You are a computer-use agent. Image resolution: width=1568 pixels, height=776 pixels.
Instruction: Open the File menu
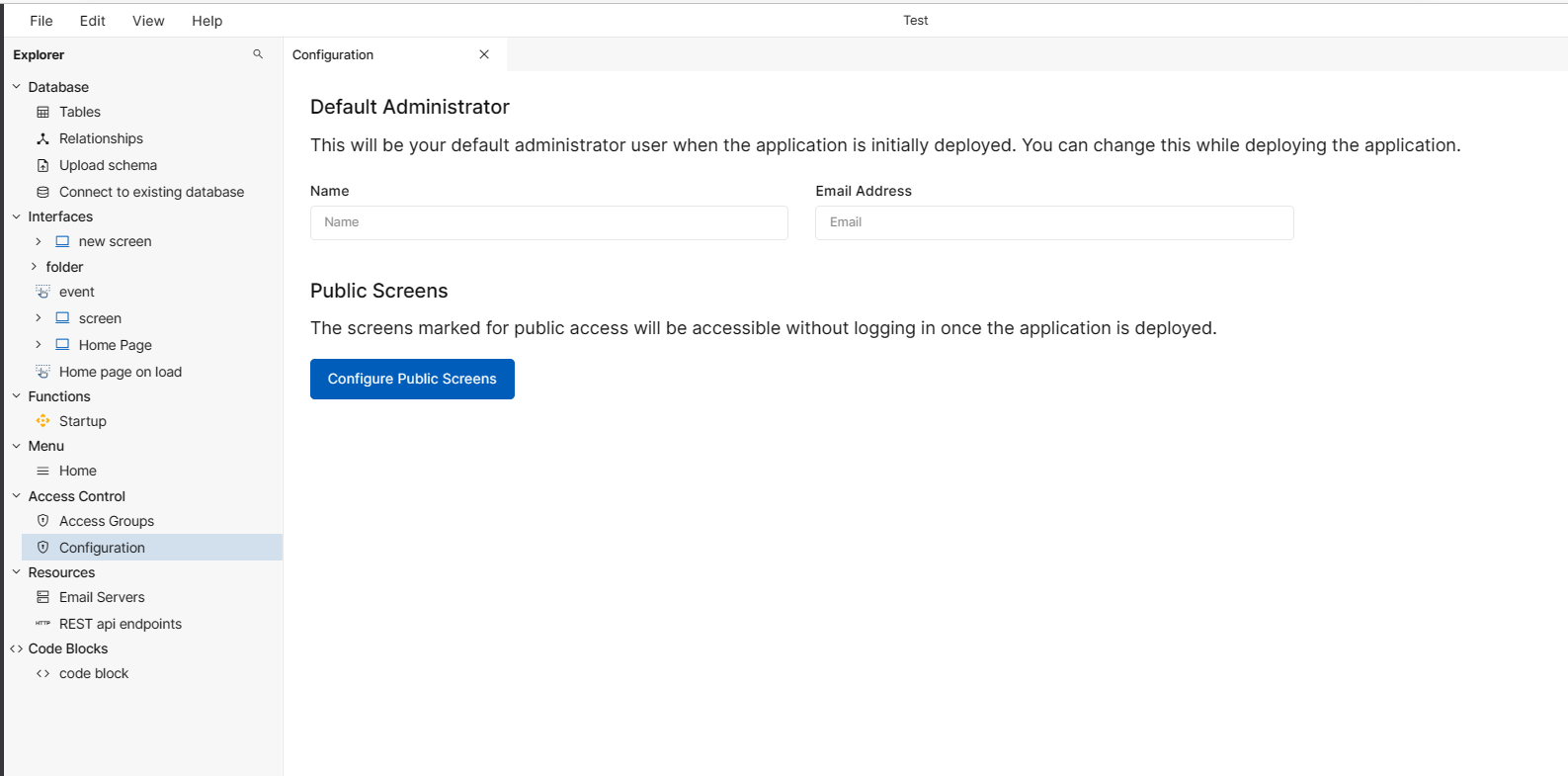(41, 21)
